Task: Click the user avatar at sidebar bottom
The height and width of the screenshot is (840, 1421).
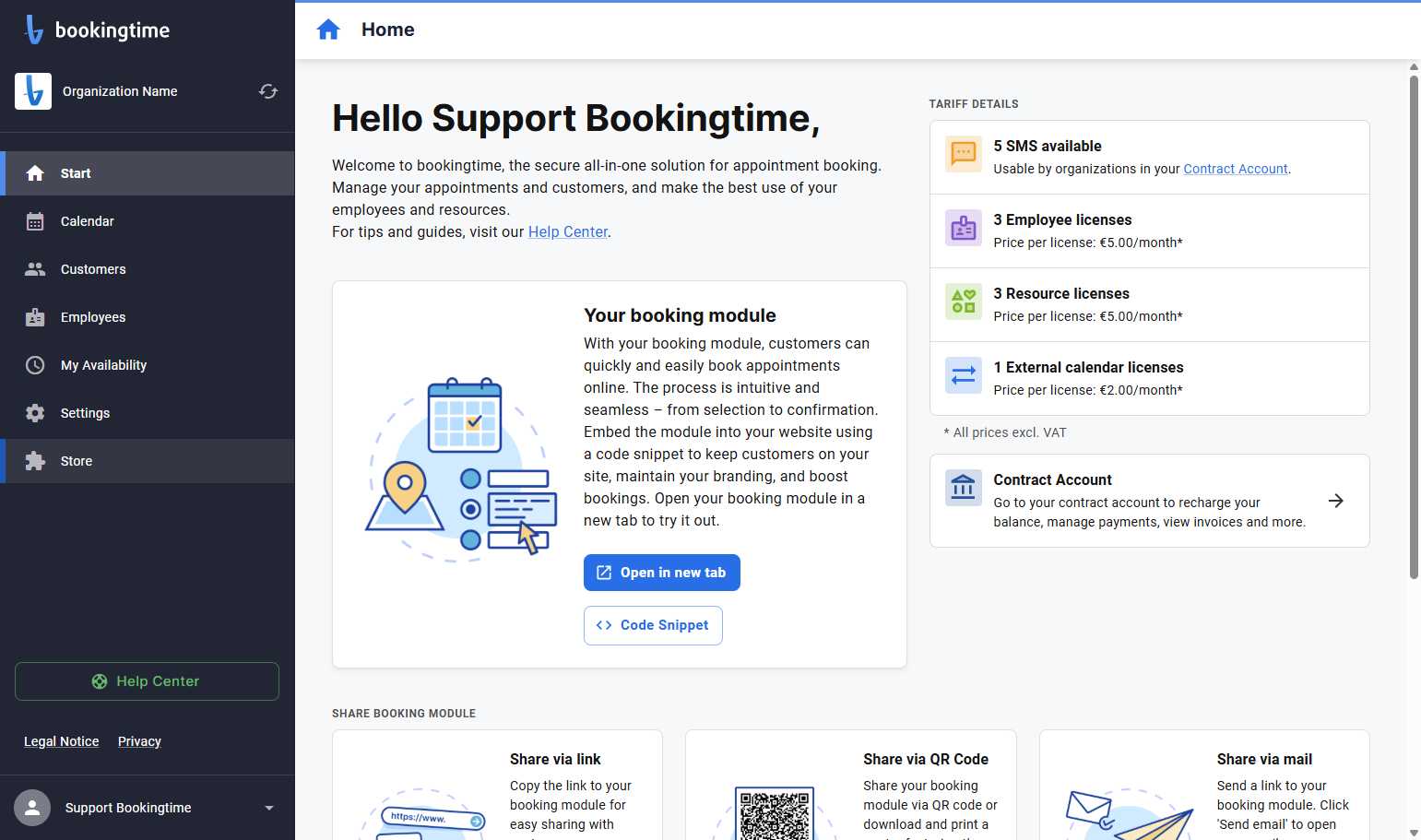Action: [32, 808]
